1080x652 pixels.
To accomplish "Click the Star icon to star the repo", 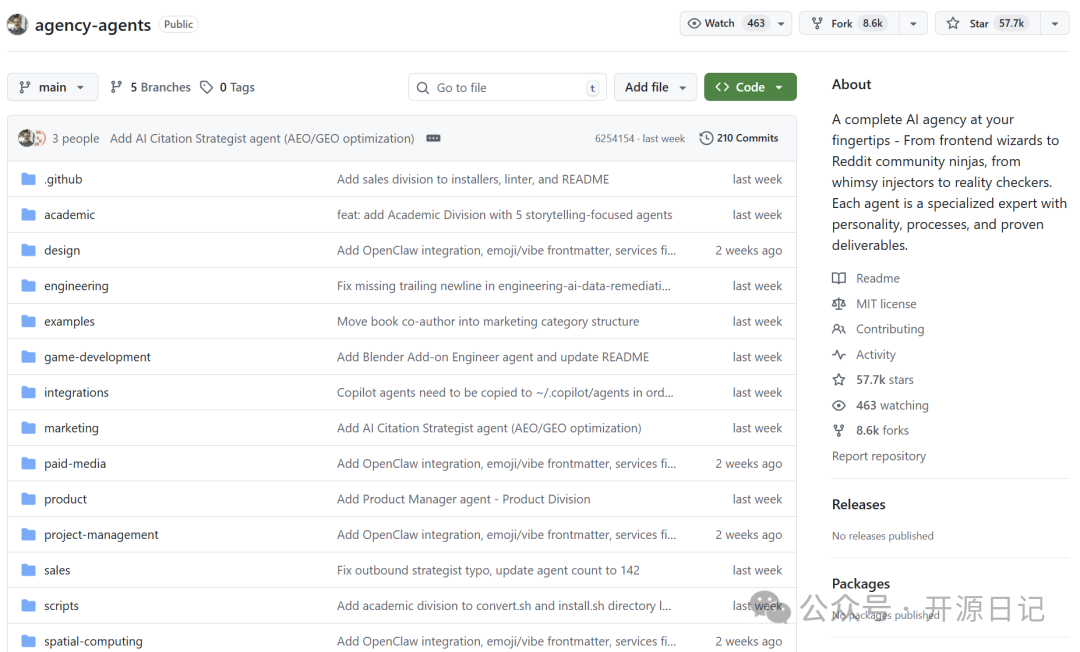I will click(950, 22).
